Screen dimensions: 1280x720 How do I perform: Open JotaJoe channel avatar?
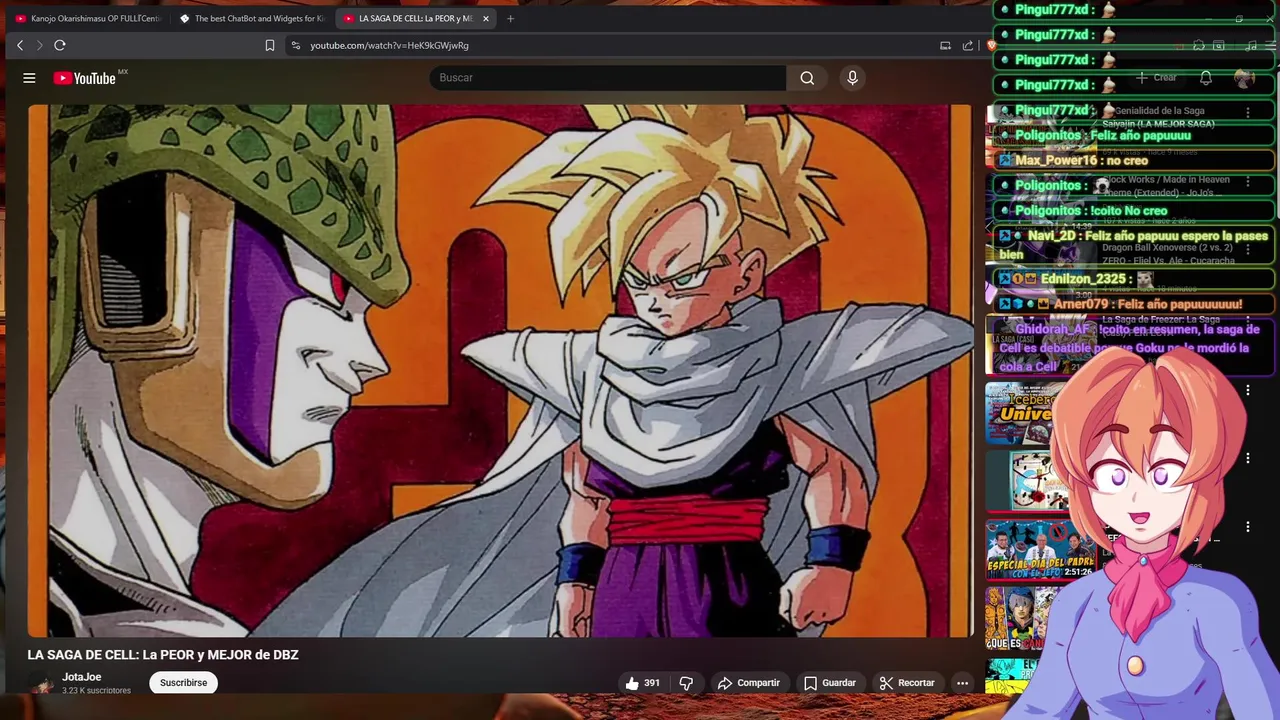42,684
